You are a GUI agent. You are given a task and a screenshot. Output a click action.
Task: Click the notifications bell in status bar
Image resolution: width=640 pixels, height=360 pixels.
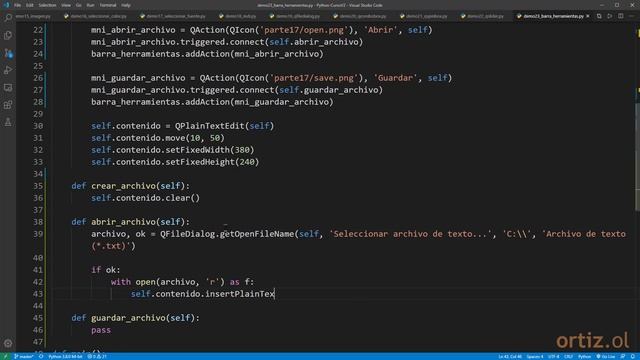click(x=633, y=356)
